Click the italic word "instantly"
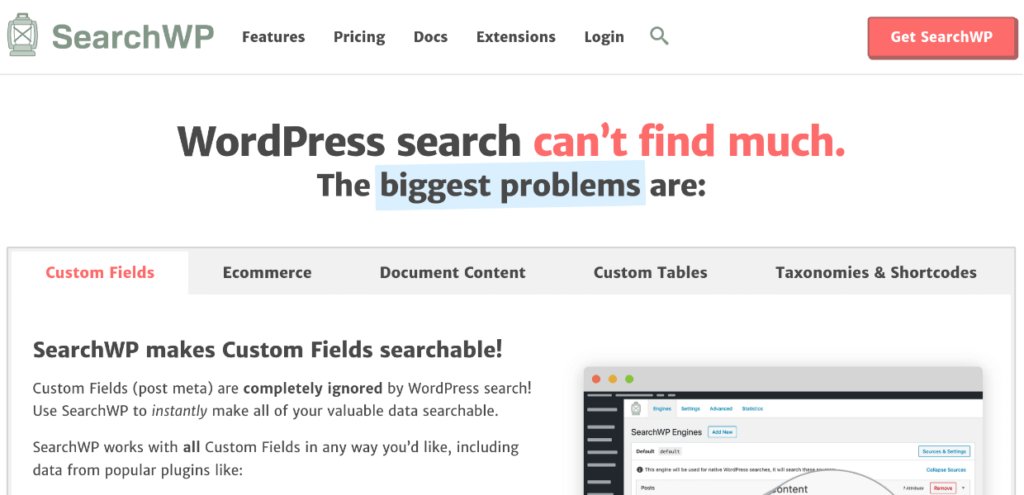 180,411
